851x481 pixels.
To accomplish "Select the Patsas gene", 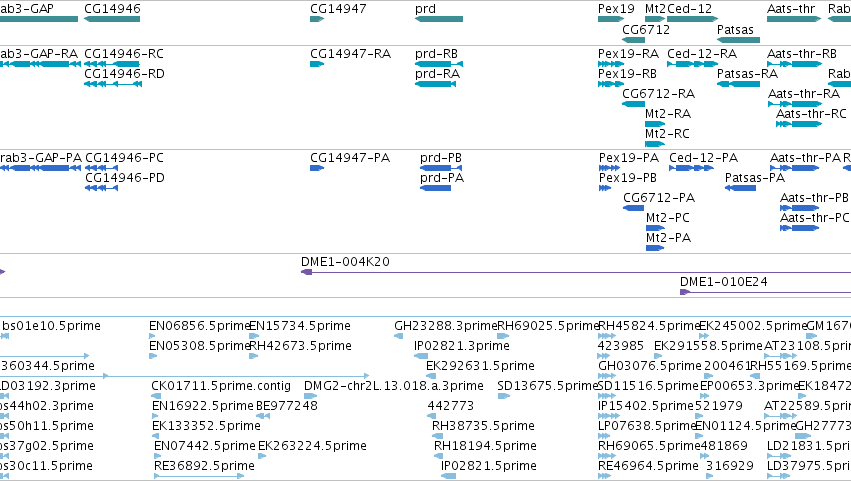I will pyautogui.click(x=738, y=40).
